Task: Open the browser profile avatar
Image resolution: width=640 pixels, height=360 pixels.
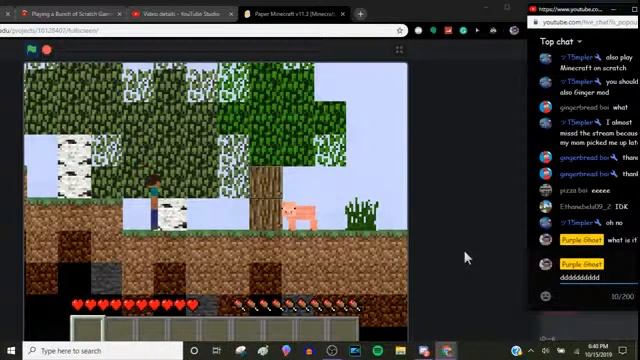Action: click(x=514, y=30)
